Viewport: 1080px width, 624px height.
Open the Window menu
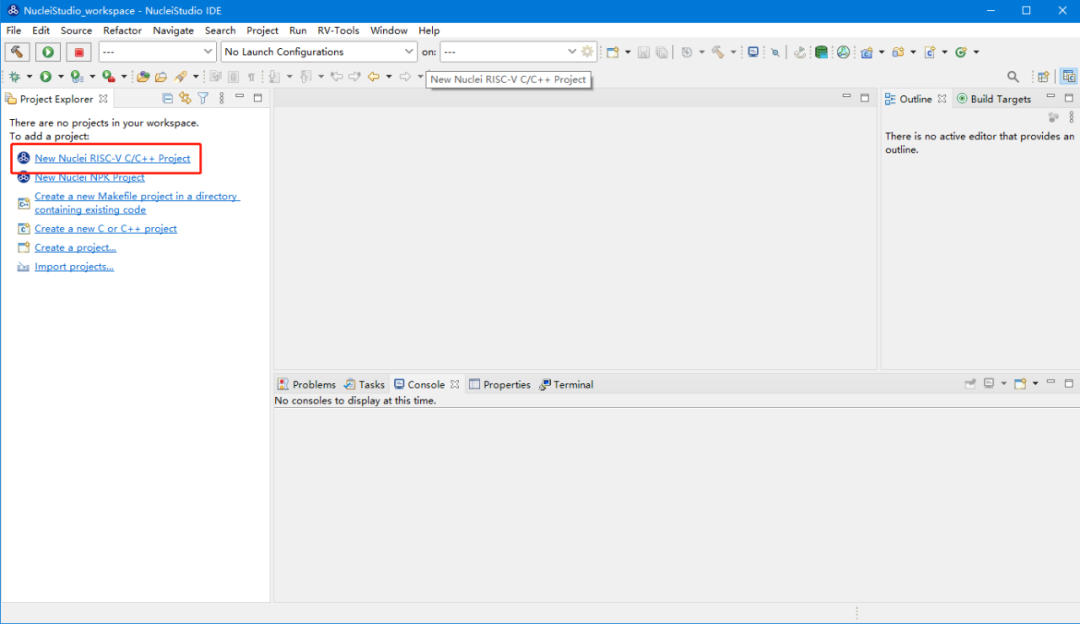point(388,30)
